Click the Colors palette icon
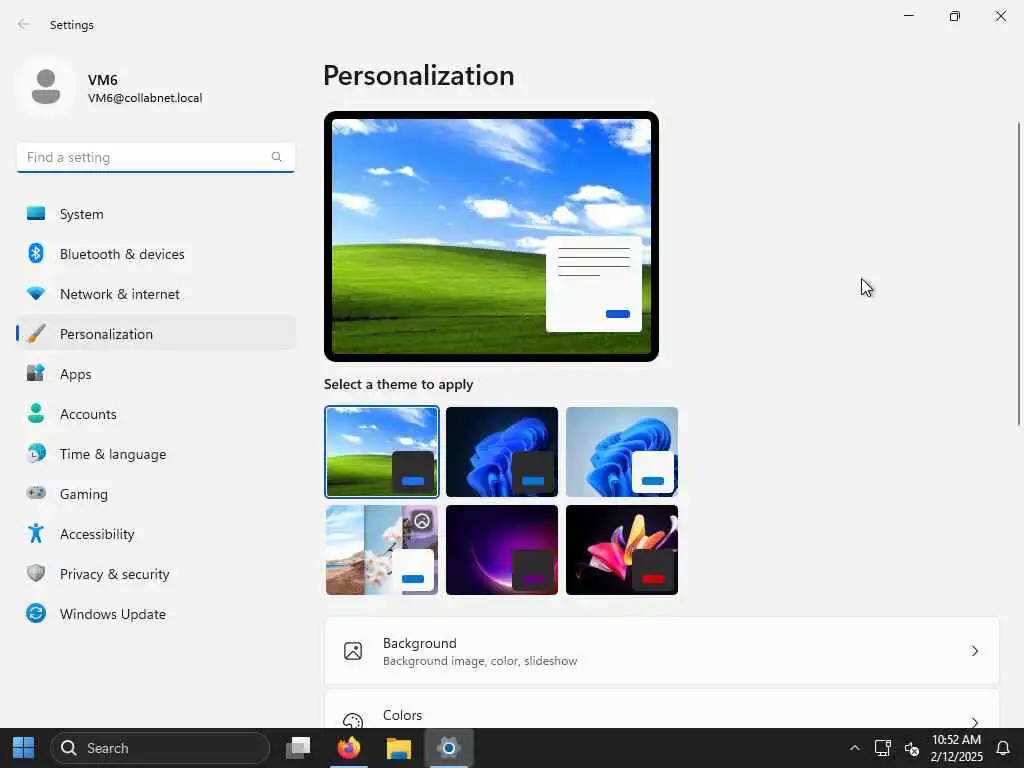This screenshot has width=1024, height=768. (x=353, y=720)
